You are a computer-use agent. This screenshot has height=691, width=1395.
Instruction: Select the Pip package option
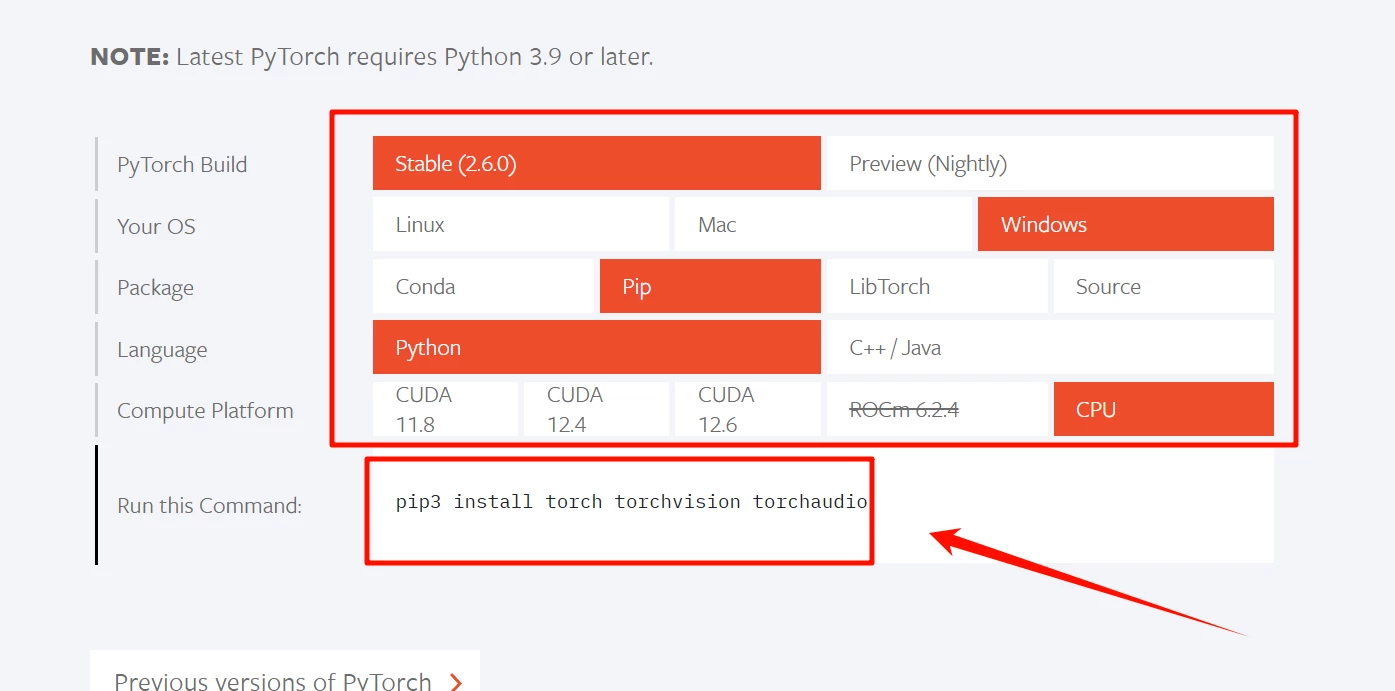709,287
